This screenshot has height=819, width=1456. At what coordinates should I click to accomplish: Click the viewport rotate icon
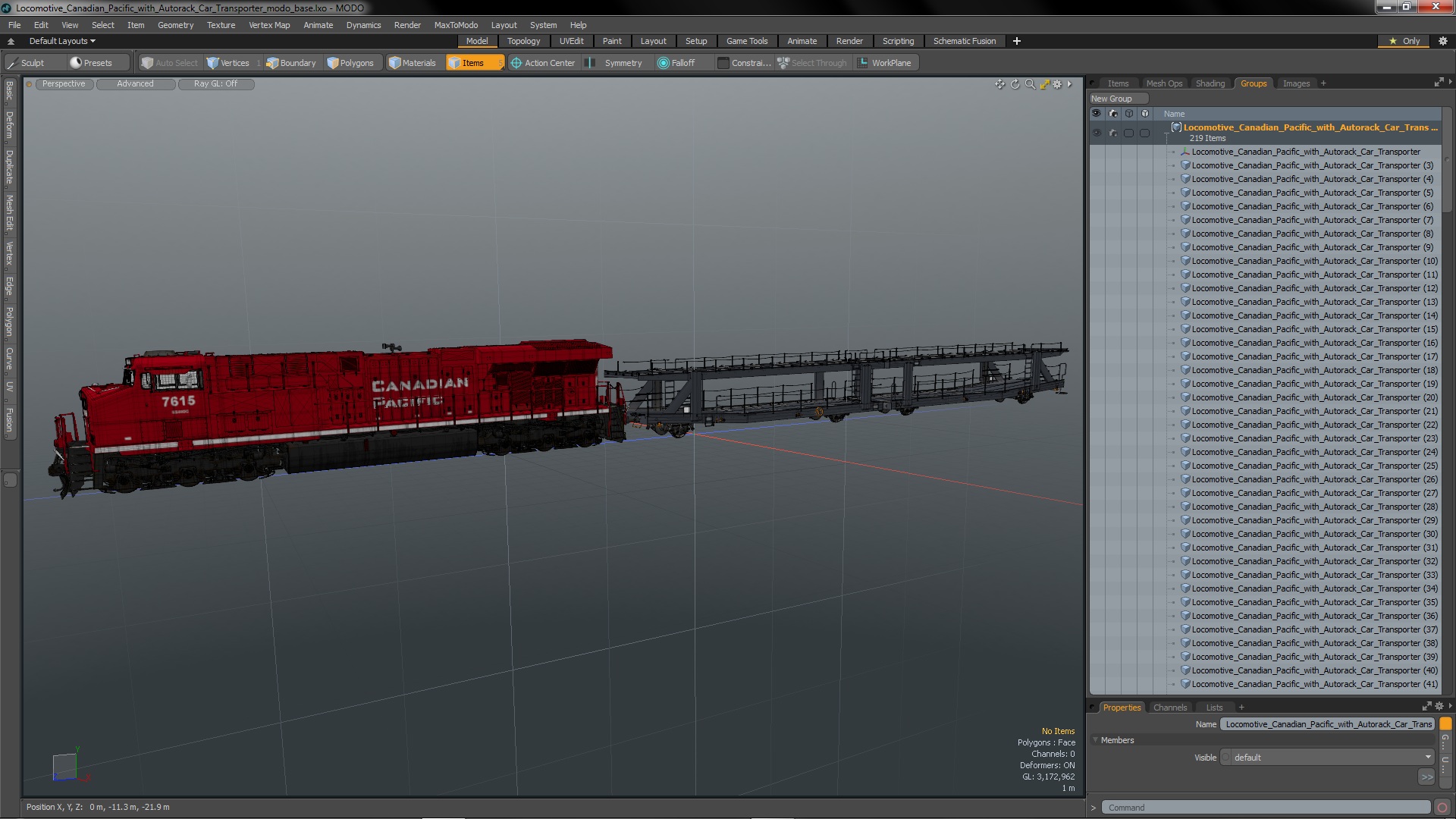click(x=1015, y=84)
